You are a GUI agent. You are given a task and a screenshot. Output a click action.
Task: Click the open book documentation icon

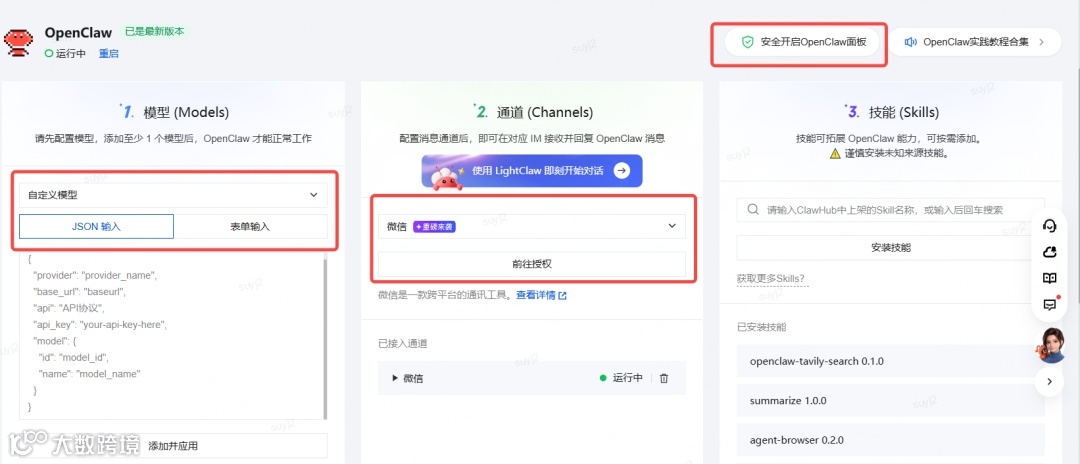click(1050, 278)
